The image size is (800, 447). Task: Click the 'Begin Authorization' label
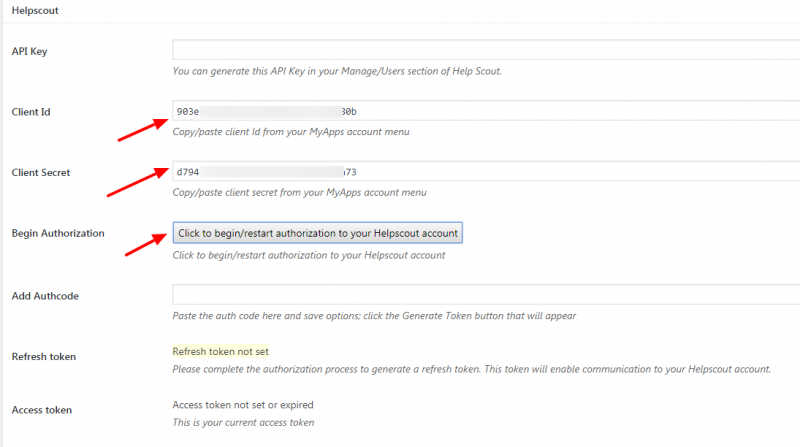[x=58, y=233]
